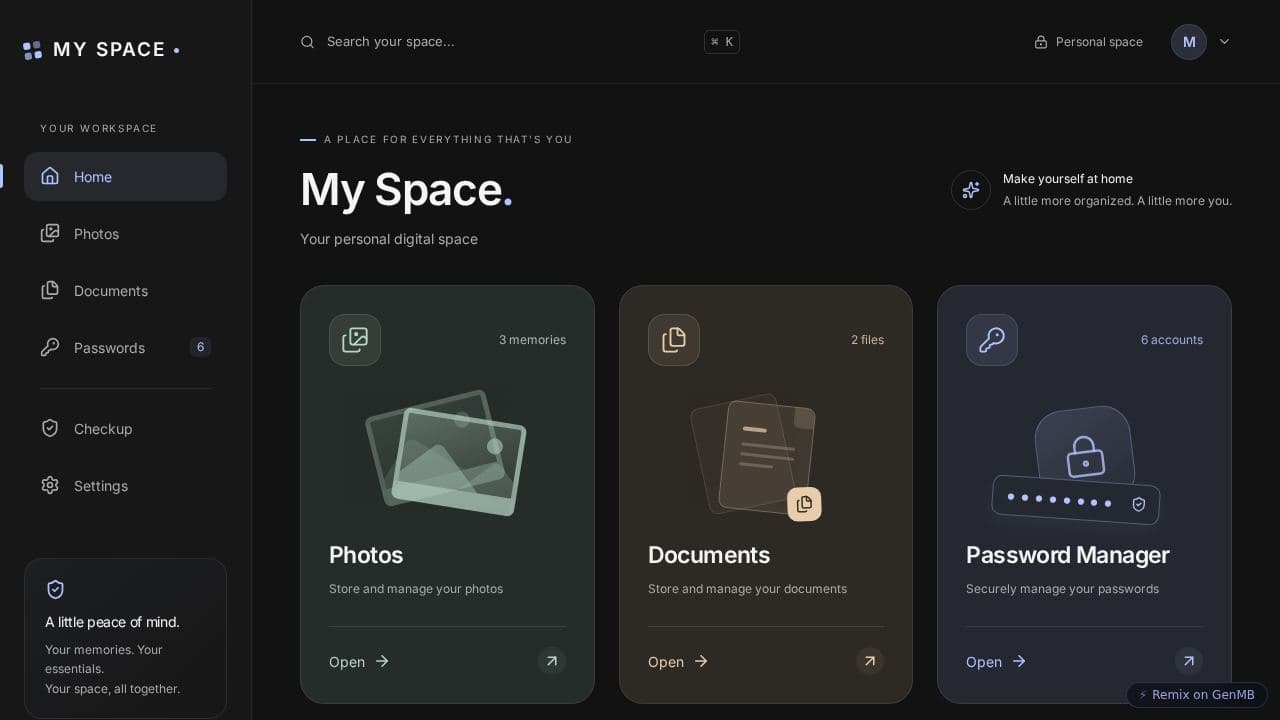Go to Home in the sidebar

pos(125,176)
